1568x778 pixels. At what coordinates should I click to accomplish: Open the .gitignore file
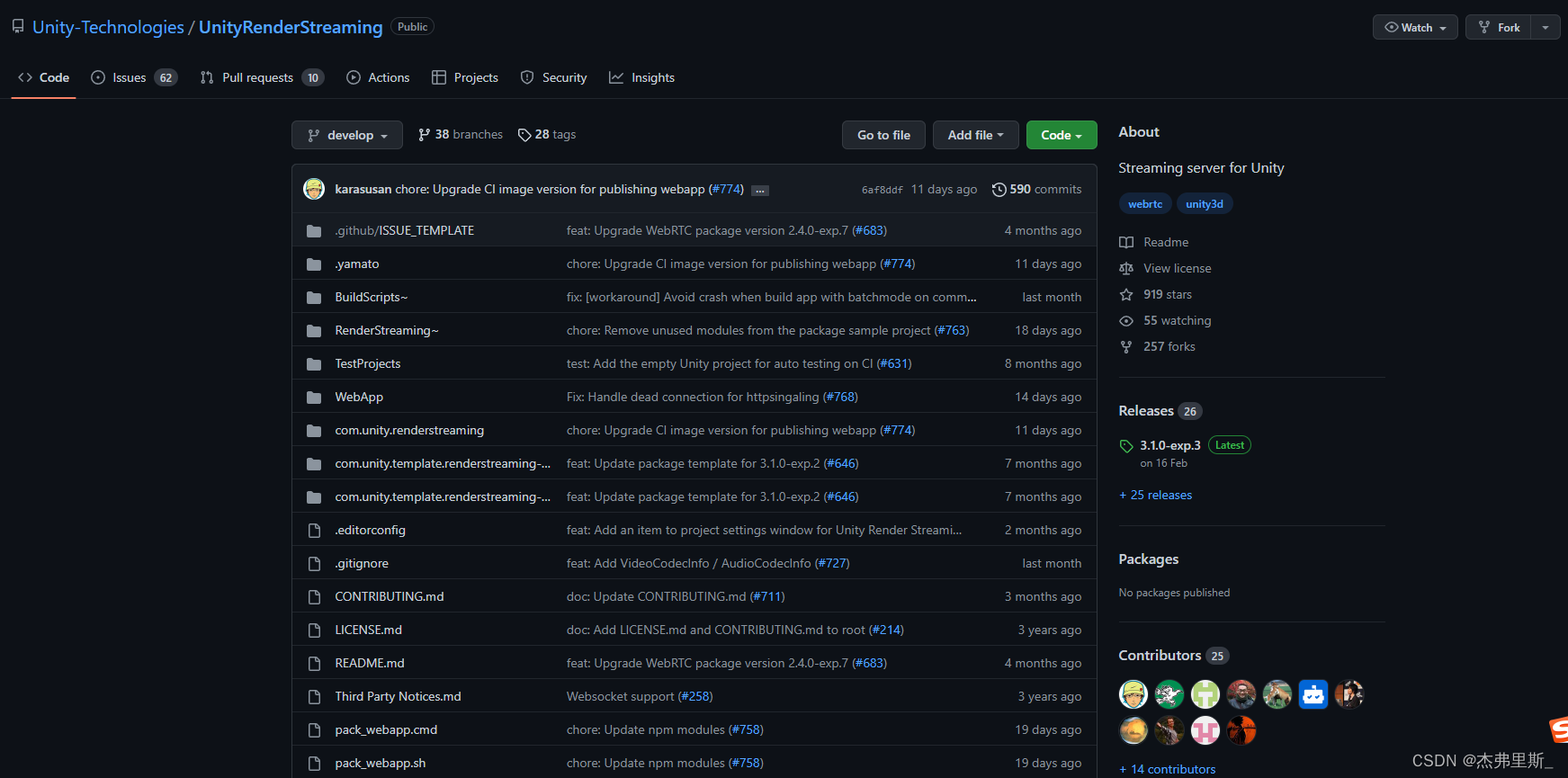pyautogui.click(x=362, y=563)
